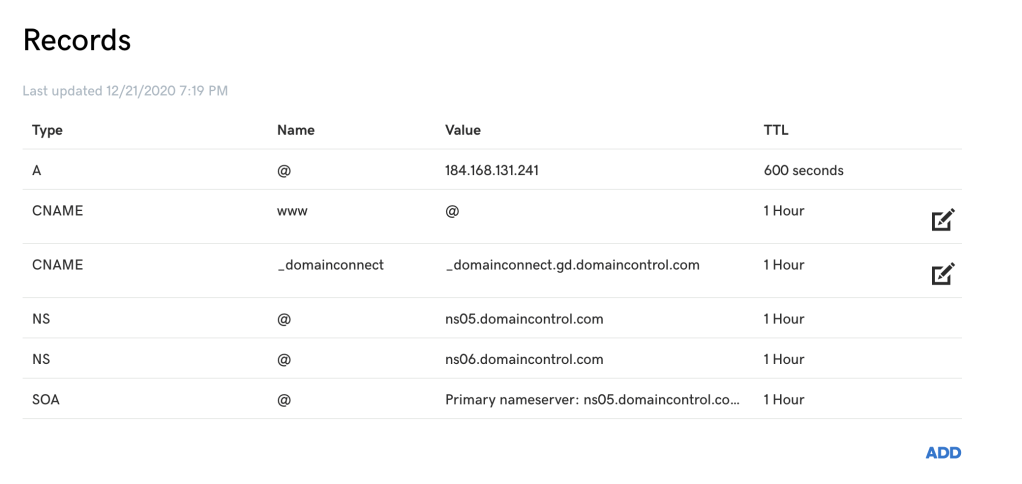1022x484 pixels.
Task: Click the Type column header
Action: (x=47, y=130)
